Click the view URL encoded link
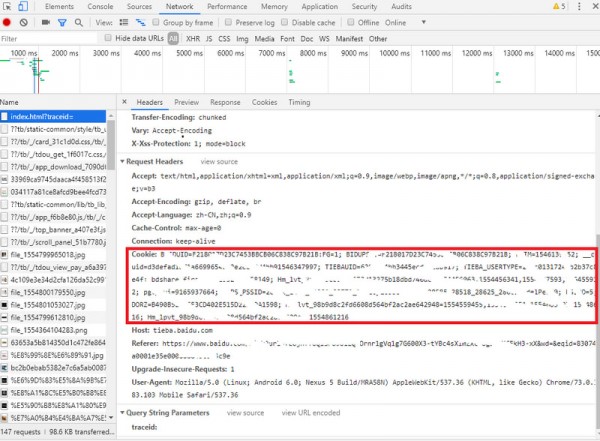The image size is (600, 441). click(310, 412)
